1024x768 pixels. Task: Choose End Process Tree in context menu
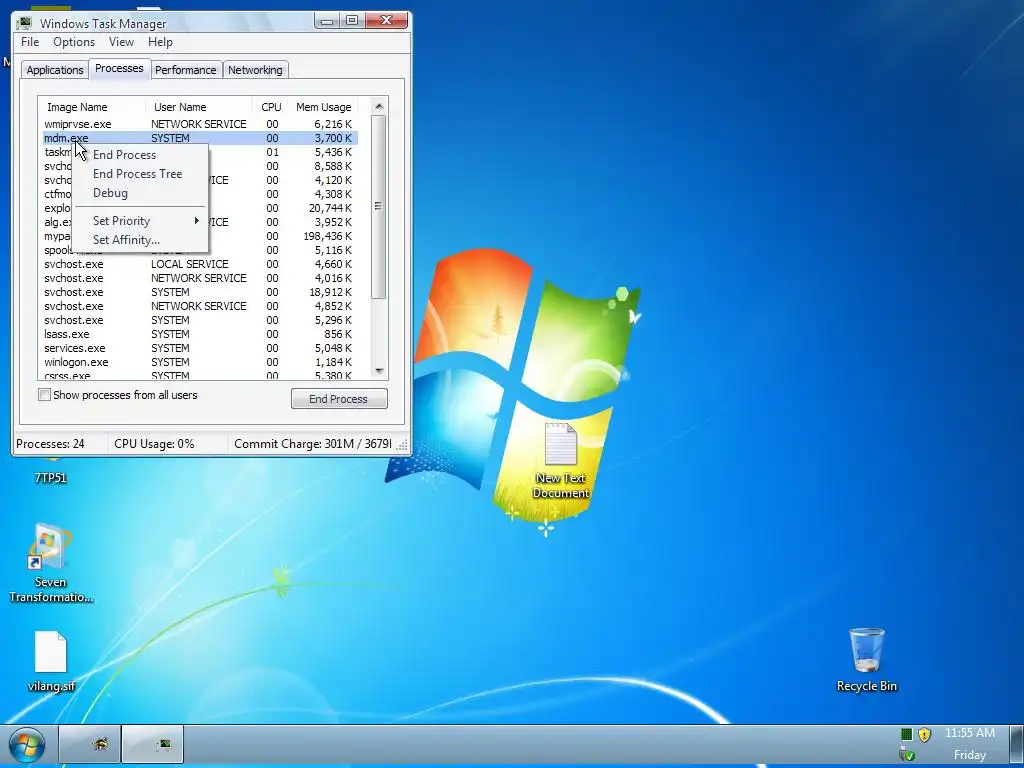click(140, 174)
